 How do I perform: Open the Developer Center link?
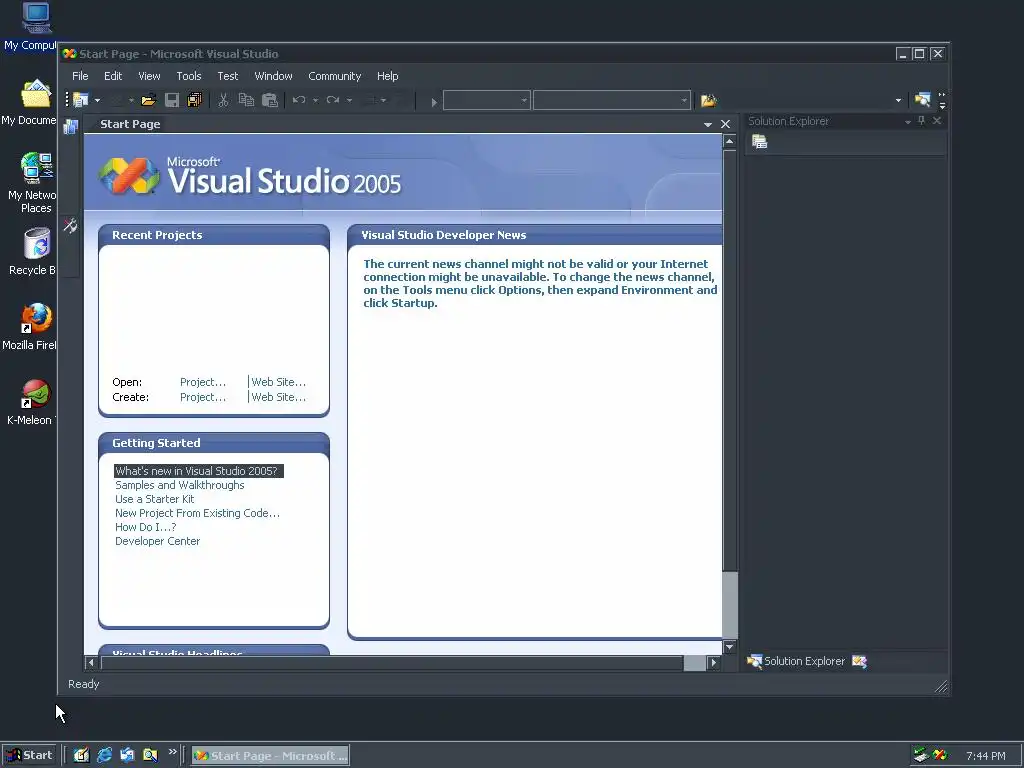157,541
